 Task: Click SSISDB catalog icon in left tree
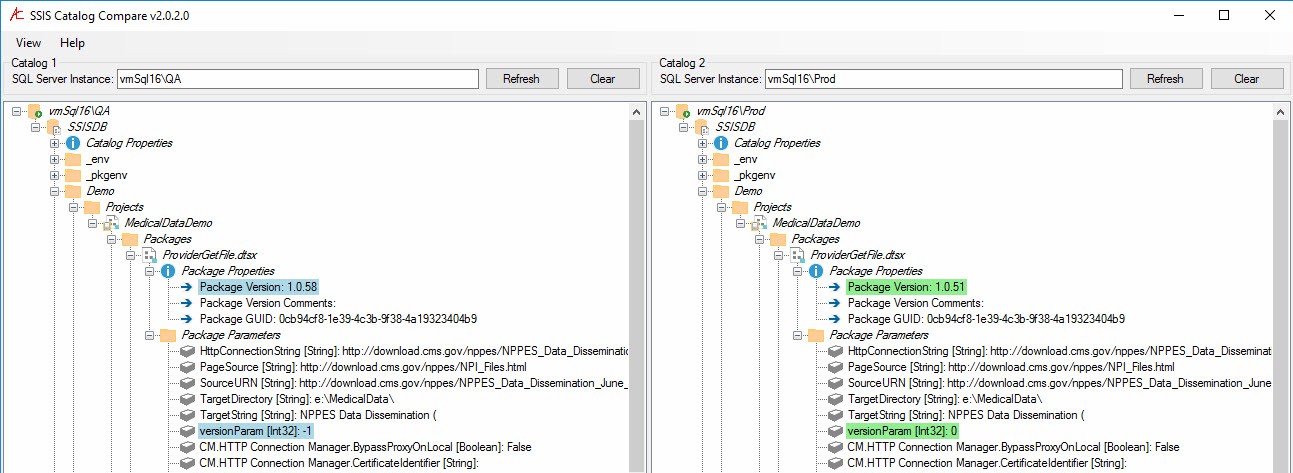54,127
